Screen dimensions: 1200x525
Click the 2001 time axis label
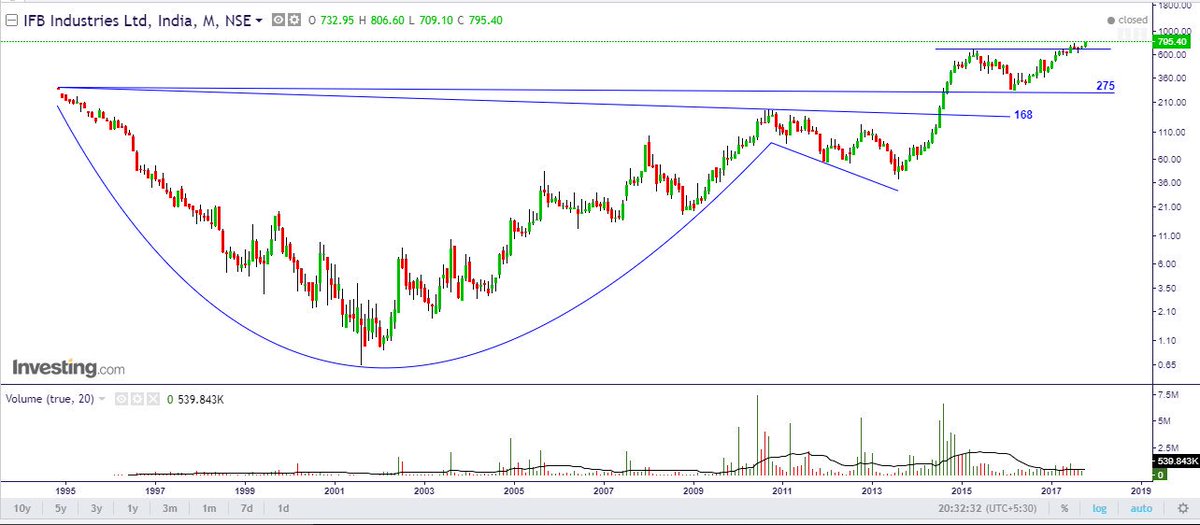(334, 491)
